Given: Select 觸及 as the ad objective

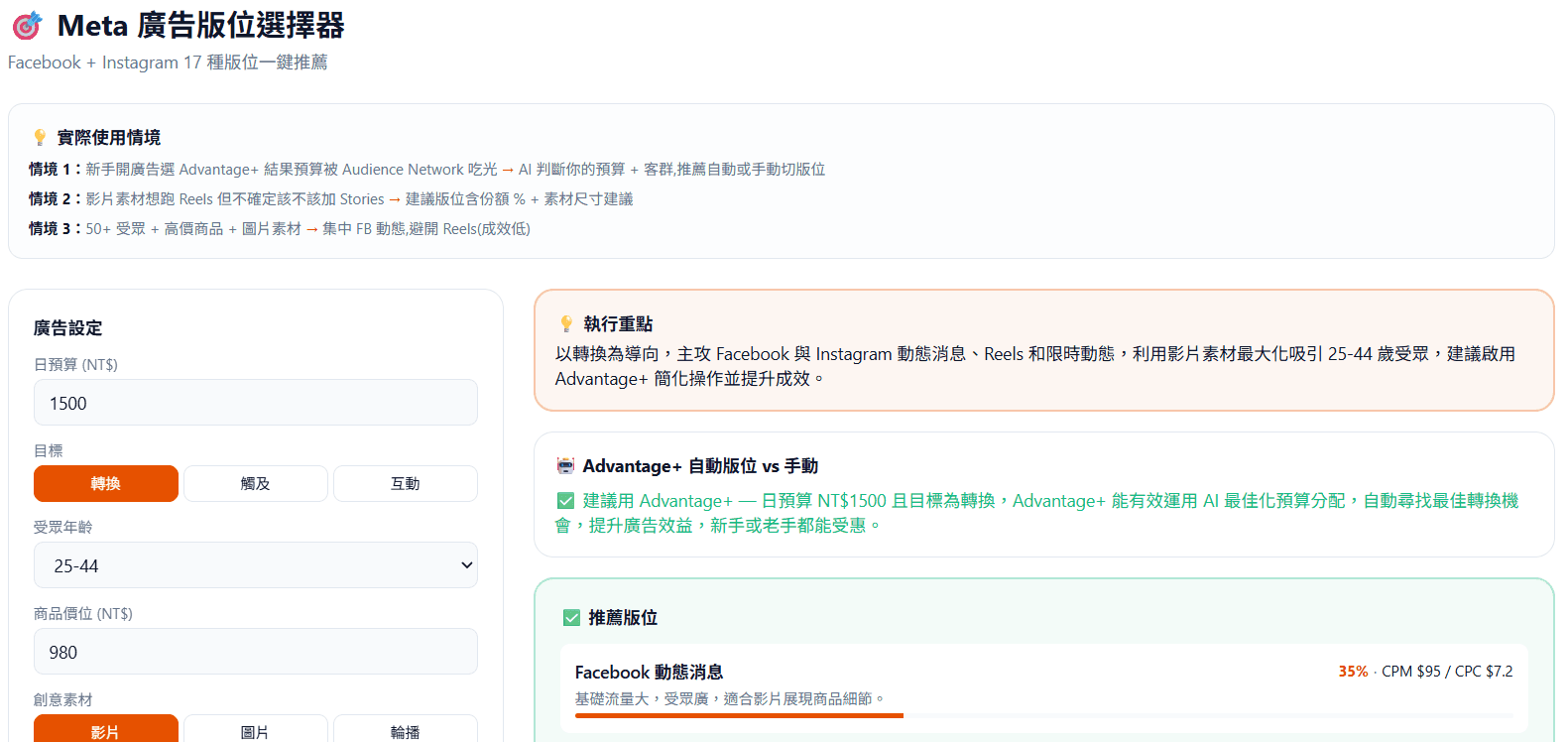Looking at the screenshot, I should click(x=256, y=484).
